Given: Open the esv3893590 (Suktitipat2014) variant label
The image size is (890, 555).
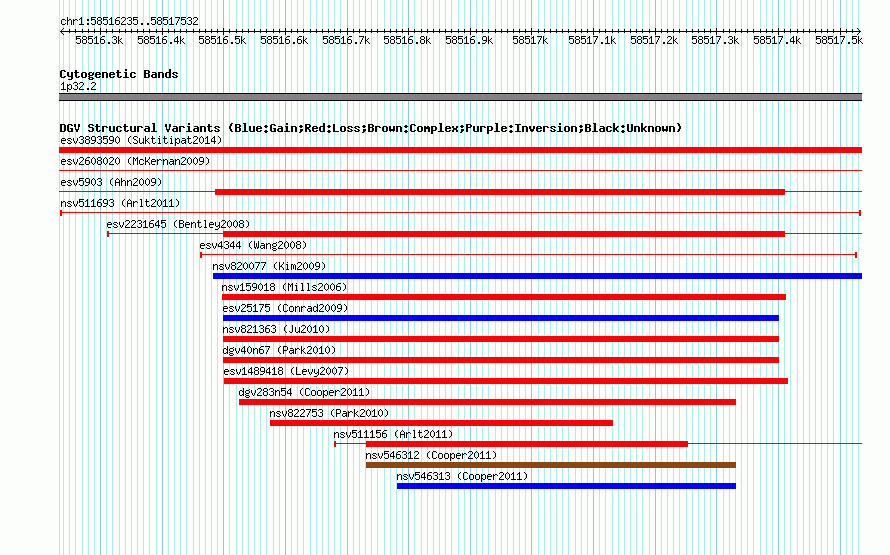Looking at the screenshot, I should [x=141, y=140].
